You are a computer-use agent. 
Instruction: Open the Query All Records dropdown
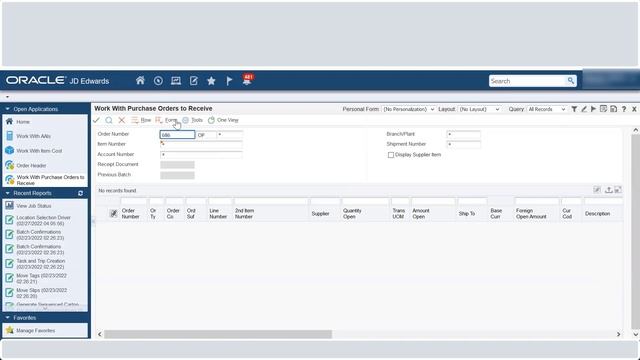pos(547,109)
